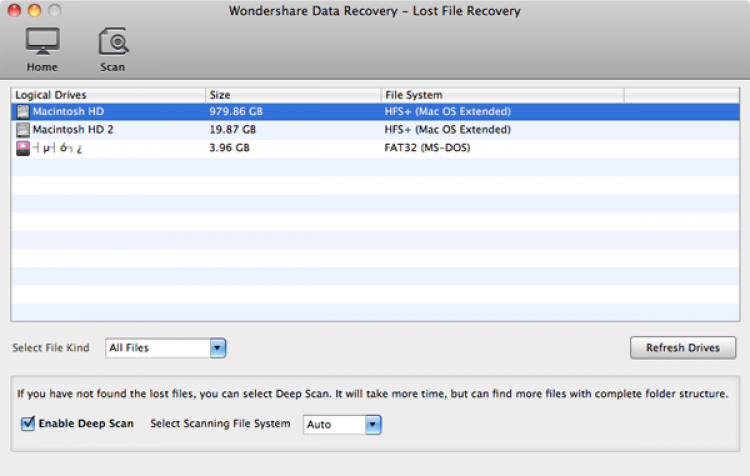Click the Refresh Drives button

point(683,348)
